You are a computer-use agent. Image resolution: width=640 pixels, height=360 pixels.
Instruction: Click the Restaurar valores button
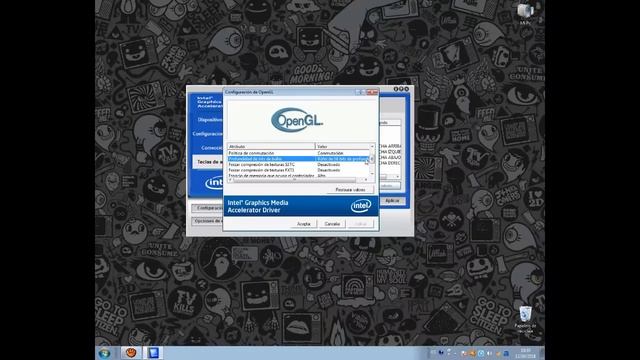350,190
